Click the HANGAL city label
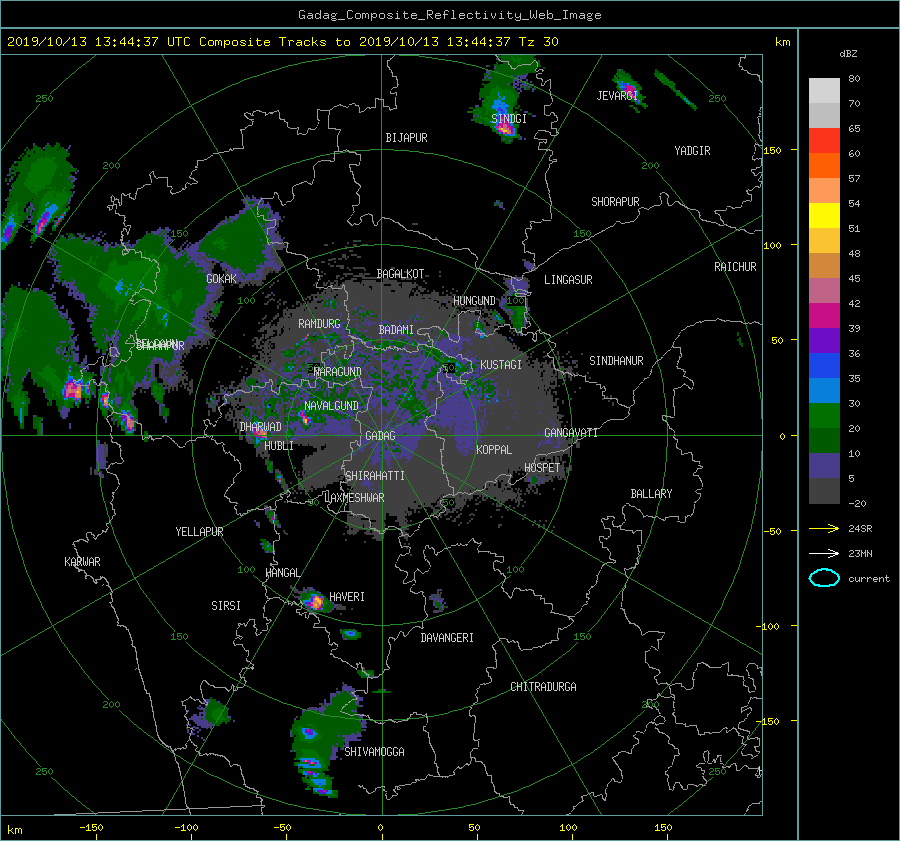This screenshot has height=841, width=900. point(283,572)
